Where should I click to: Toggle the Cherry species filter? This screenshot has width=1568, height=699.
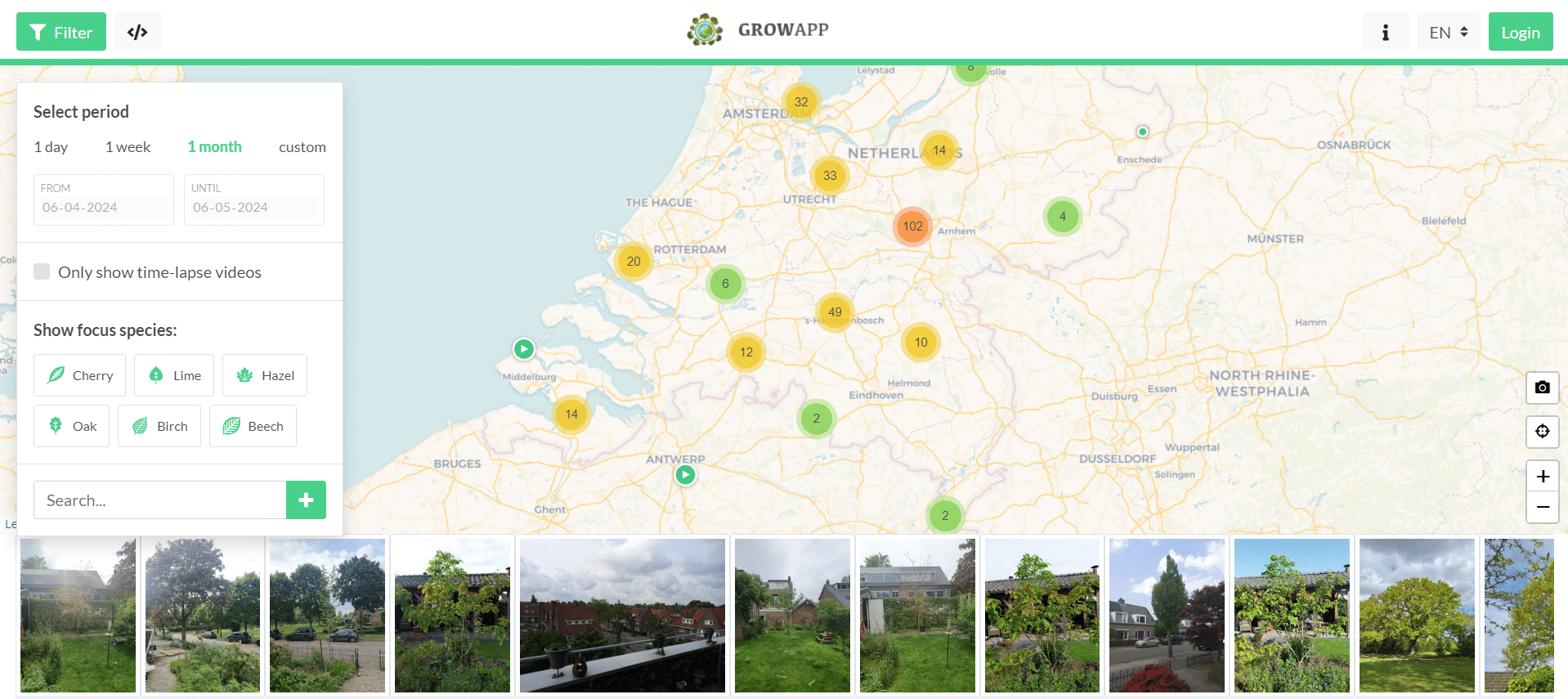[x=80, y=375]
